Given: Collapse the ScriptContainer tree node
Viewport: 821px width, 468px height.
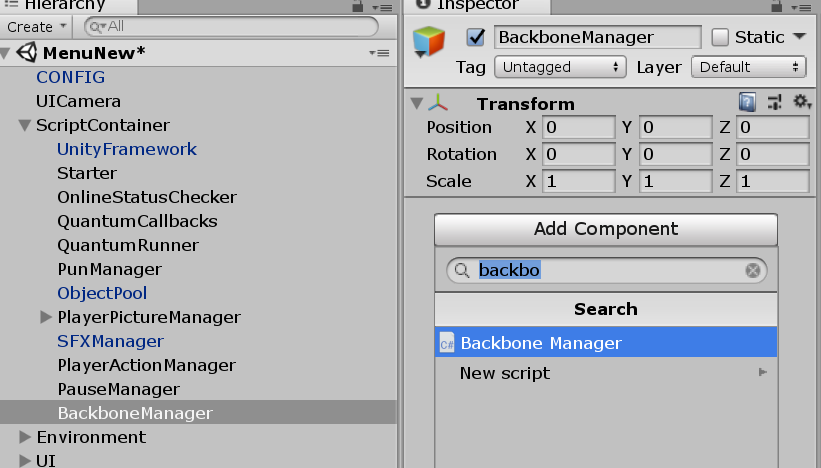Looking at the screenshot, I should [x=25, y=125].
